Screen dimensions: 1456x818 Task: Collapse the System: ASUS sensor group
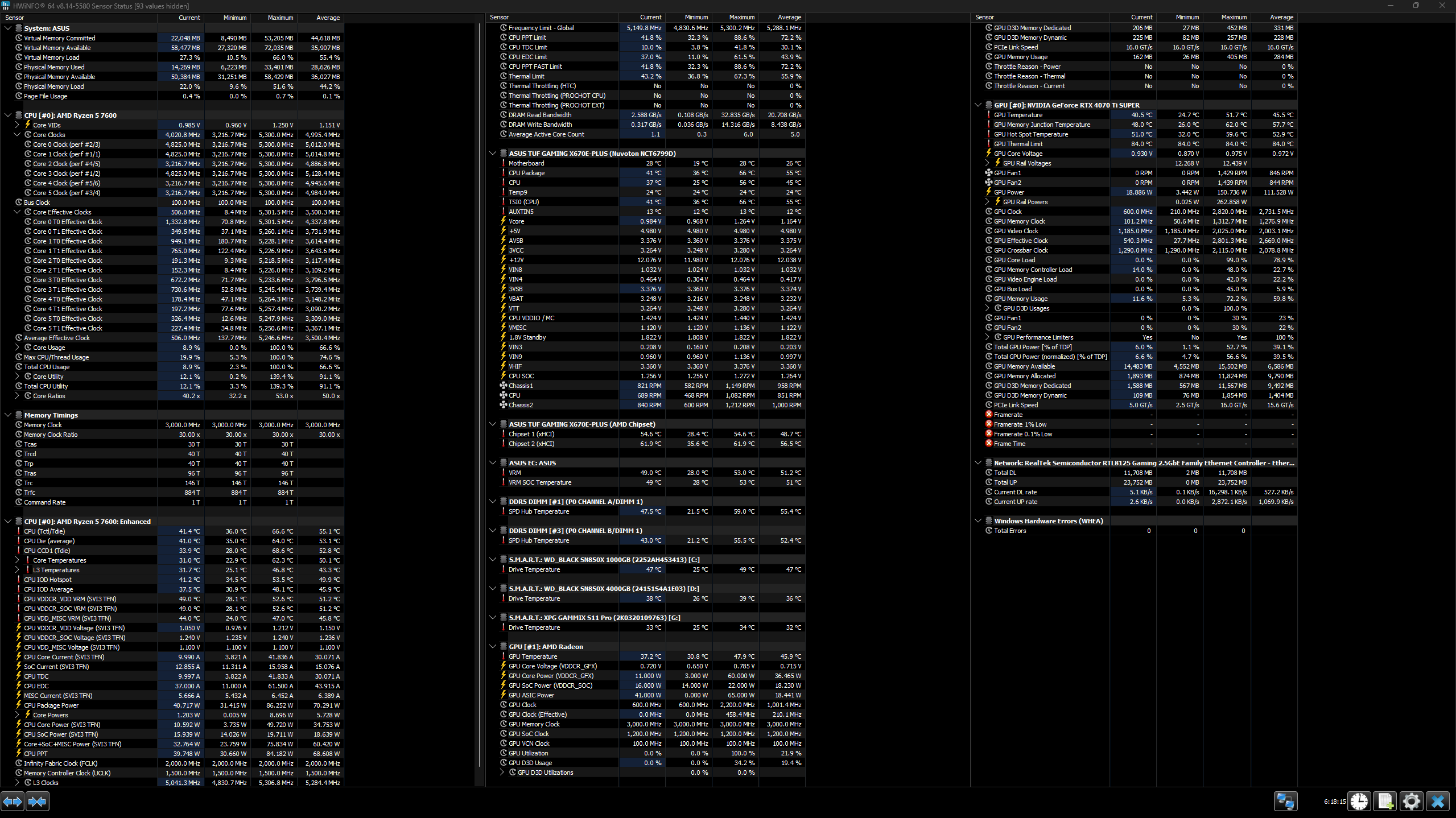[8, 28]
